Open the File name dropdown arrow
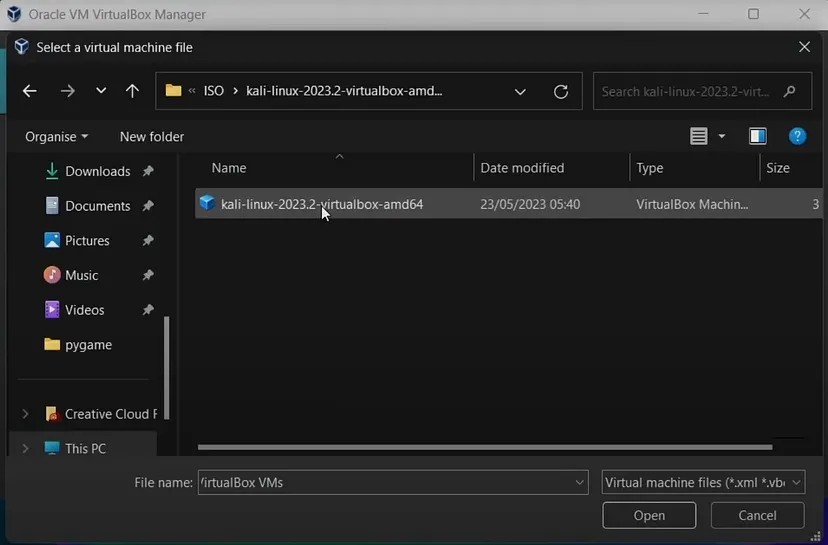Viewport: 828px width, 545px height. click(579, 483)
